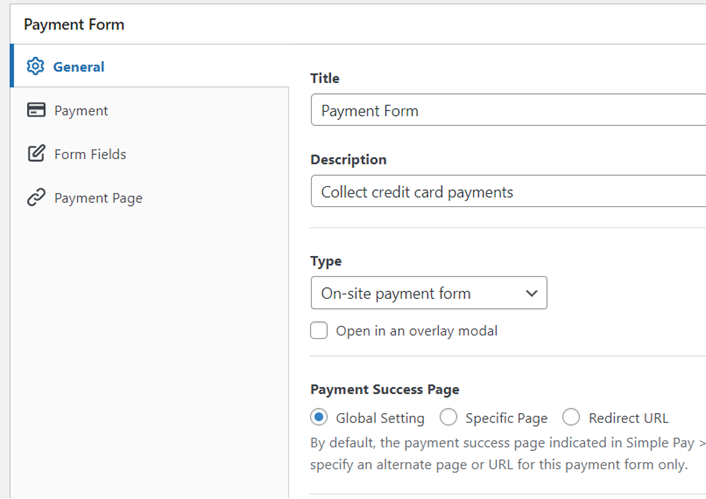Open the On-site payment form combo box
Viewport: 706px width, 499px height.
[429, 293]
